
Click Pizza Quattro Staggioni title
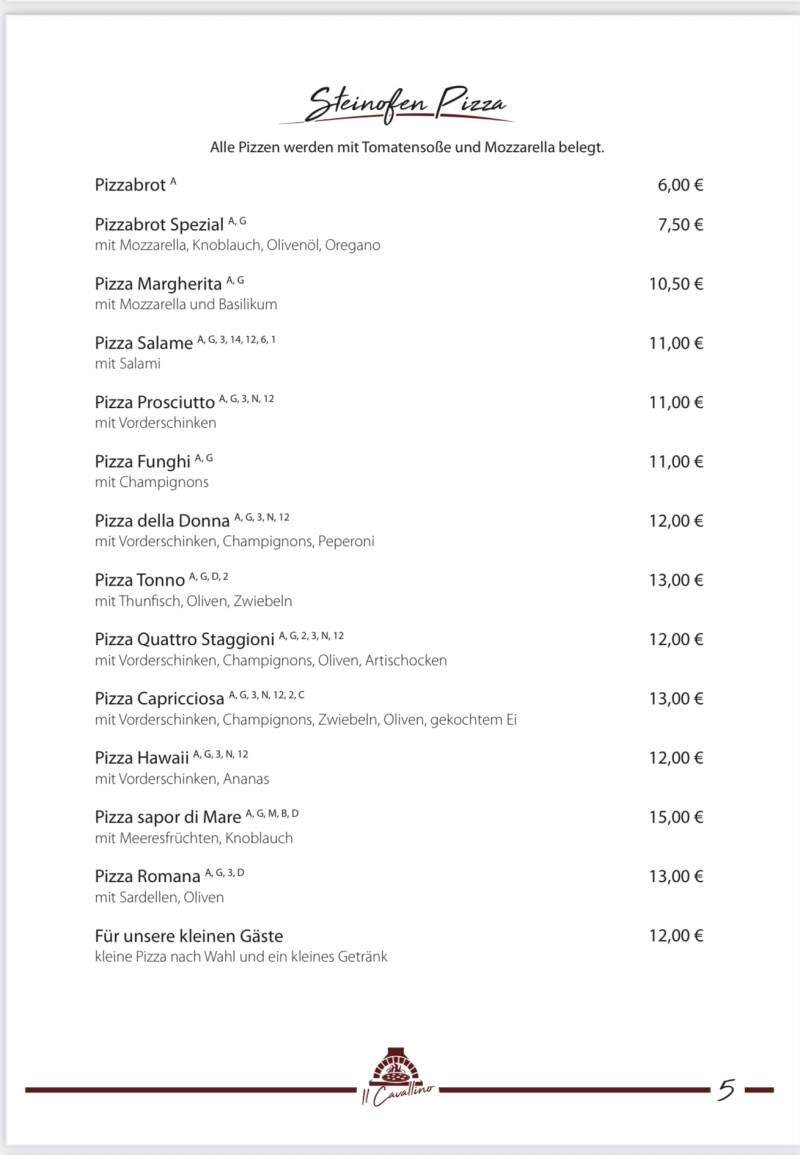(184, 639)
